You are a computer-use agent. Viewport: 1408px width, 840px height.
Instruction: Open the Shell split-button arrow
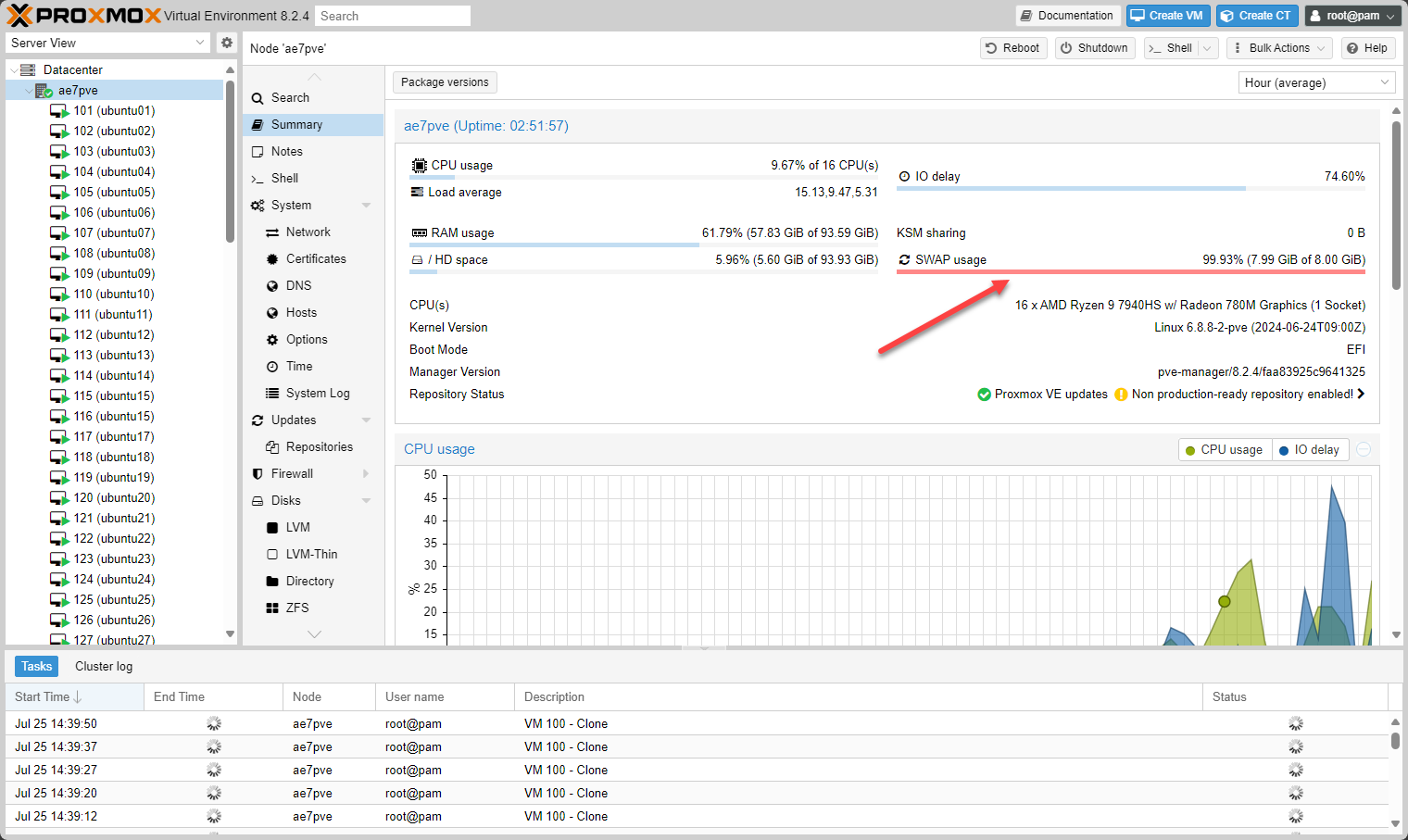[x=1207, y=48]
